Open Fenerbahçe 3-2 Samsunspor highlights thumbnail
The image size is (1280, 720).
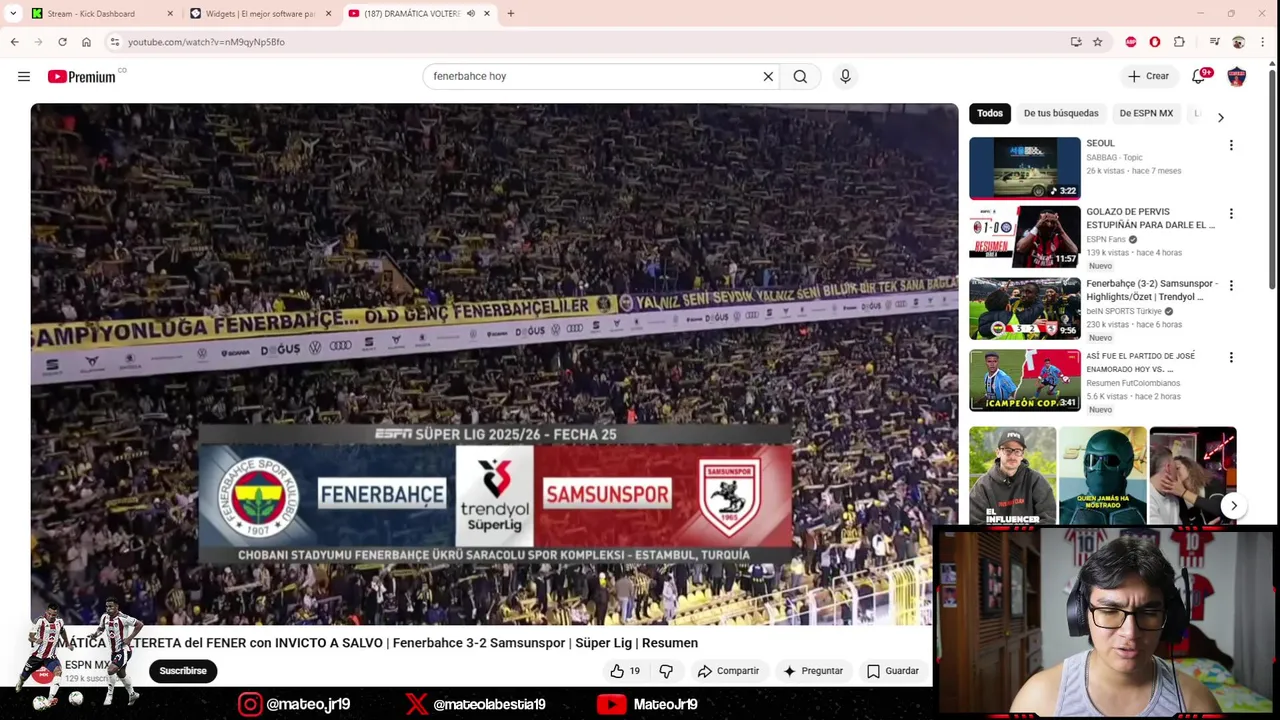[1025, 309]
